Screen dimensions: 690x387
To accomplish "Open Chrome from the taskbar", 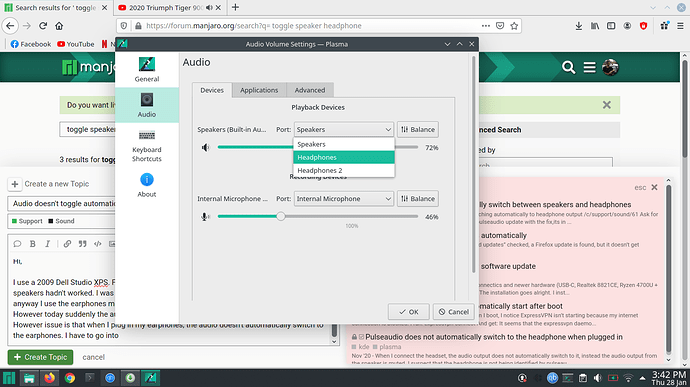I will click(x=70, y=378).
